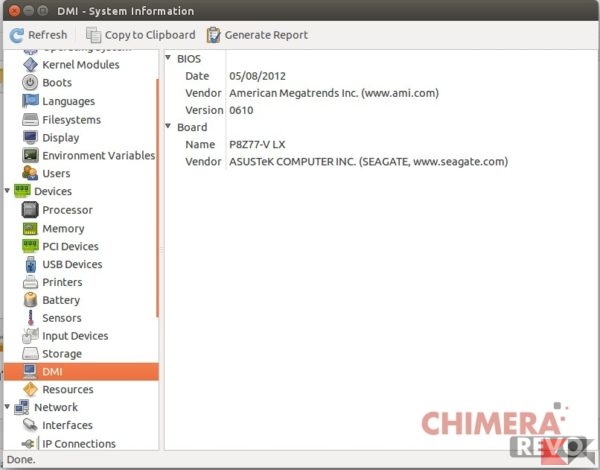Screen dimensions: 600x470
Task: Open the Sensors entry
Action: [62, 318]
